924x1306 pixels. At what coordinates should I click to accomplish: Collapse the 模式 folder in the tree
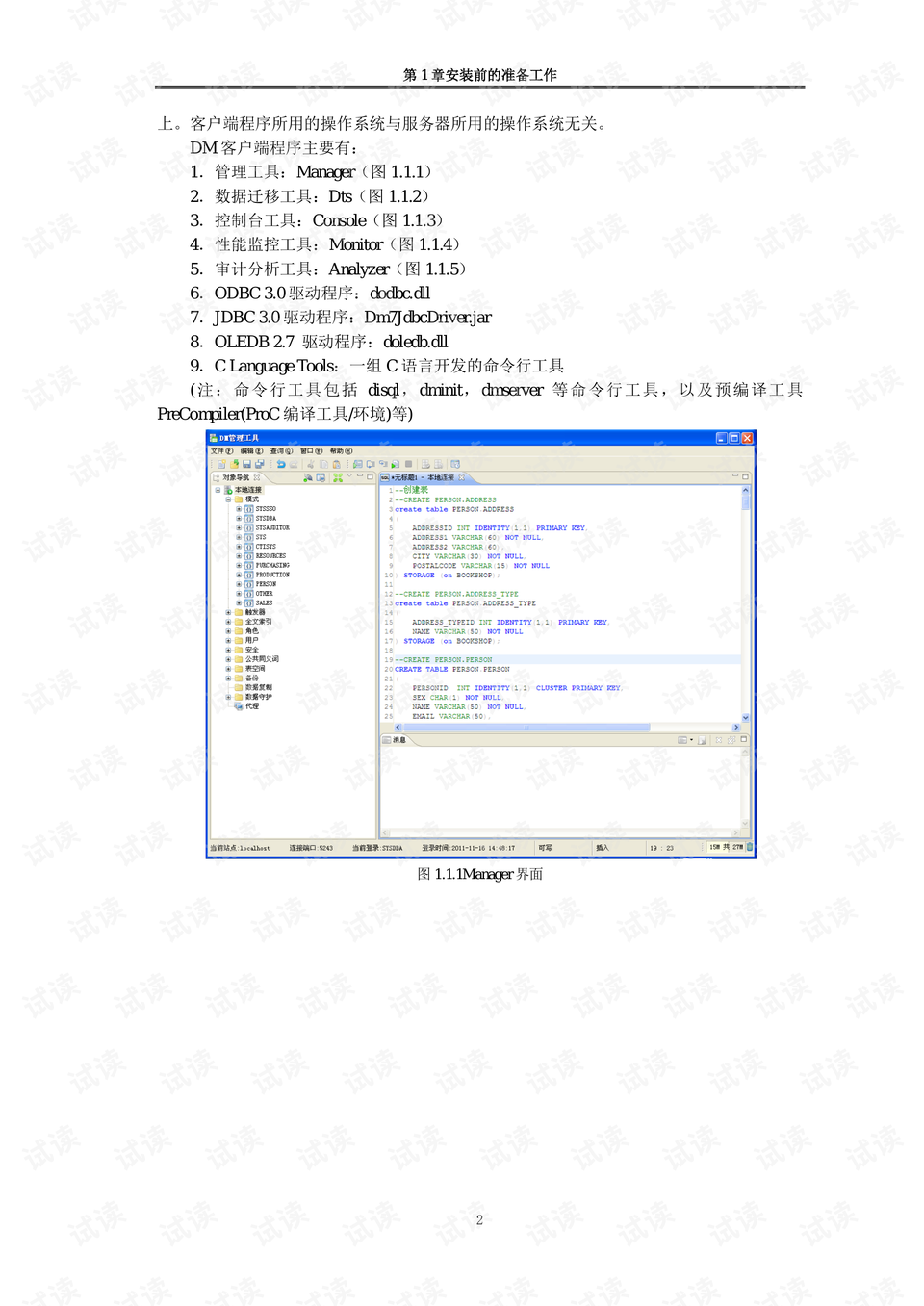227,499
